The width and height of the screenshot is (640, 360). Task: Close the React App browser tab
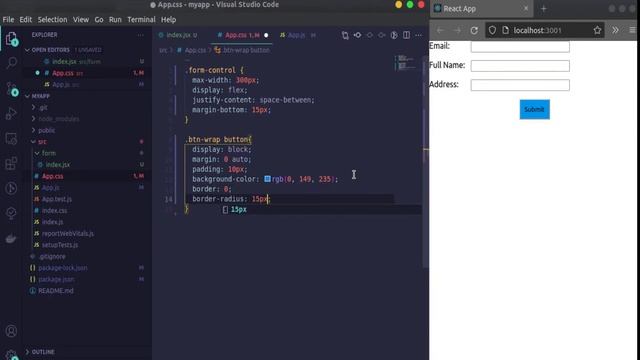tap(526, 8)
